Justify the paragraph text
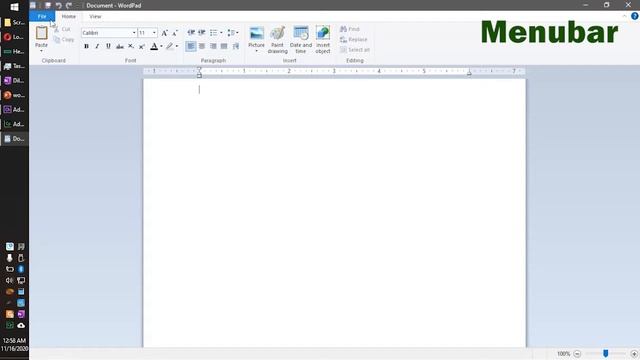640x360 pixels. click(224, 46)
